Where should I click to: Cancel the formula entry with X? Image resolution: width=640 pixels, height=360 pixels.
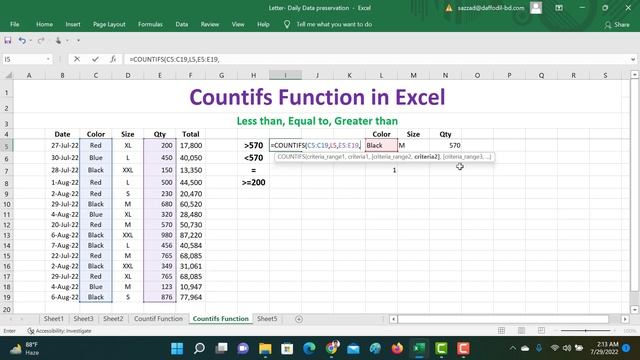pyautogui.click(x=77, y=59)
